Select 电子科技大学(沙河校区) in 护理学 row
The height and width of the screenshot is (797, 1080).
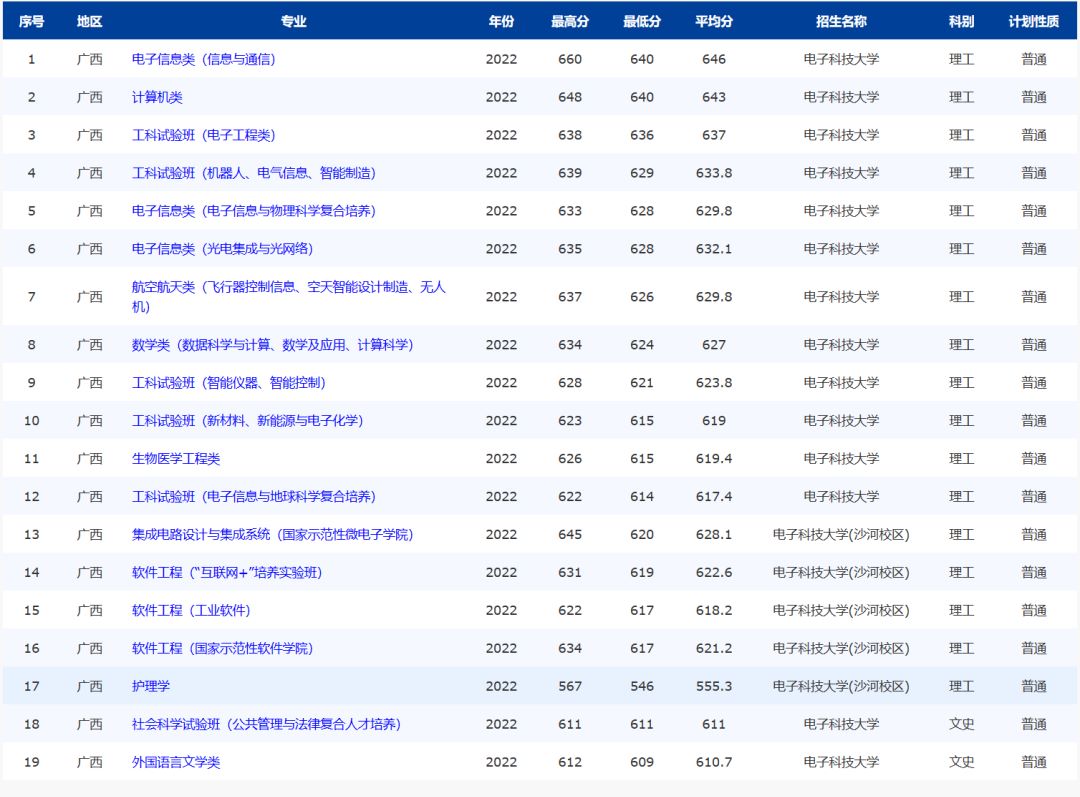point(841,685)
